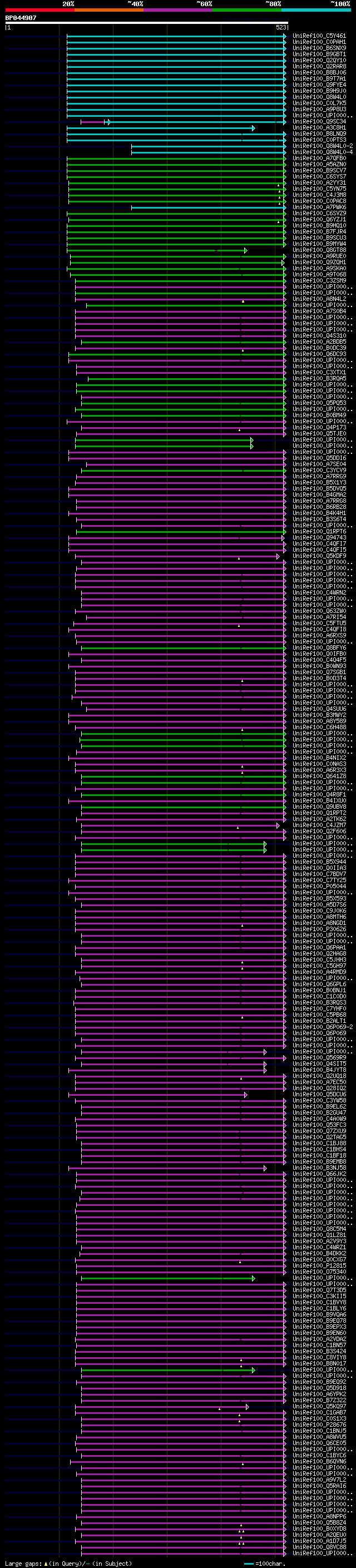Select hit label UniRef100_Q2QY10
This screenshot has width=356, height=1568.
tap(319, 61)
